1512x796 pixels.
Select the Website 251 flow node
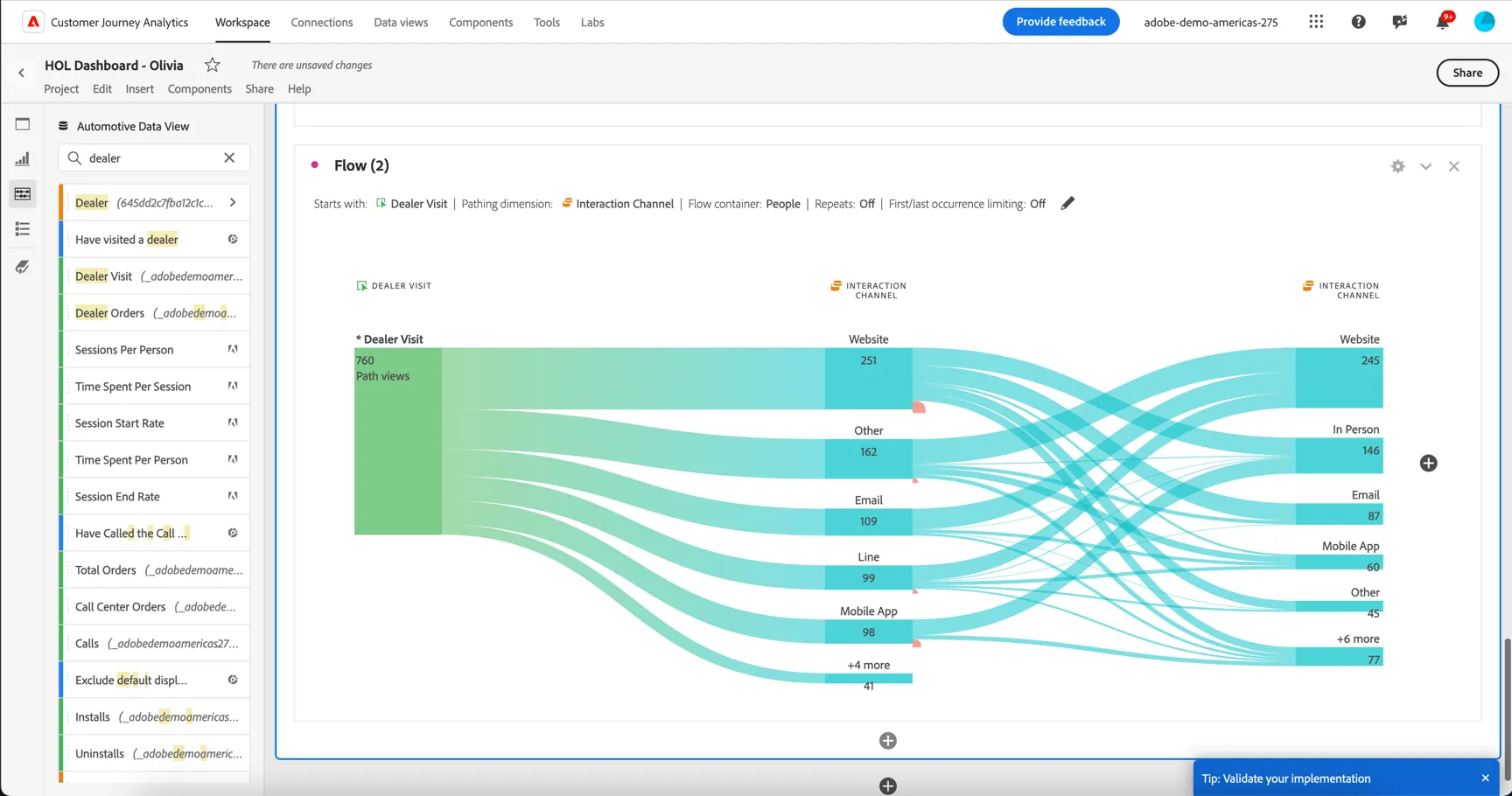point(868,378)
